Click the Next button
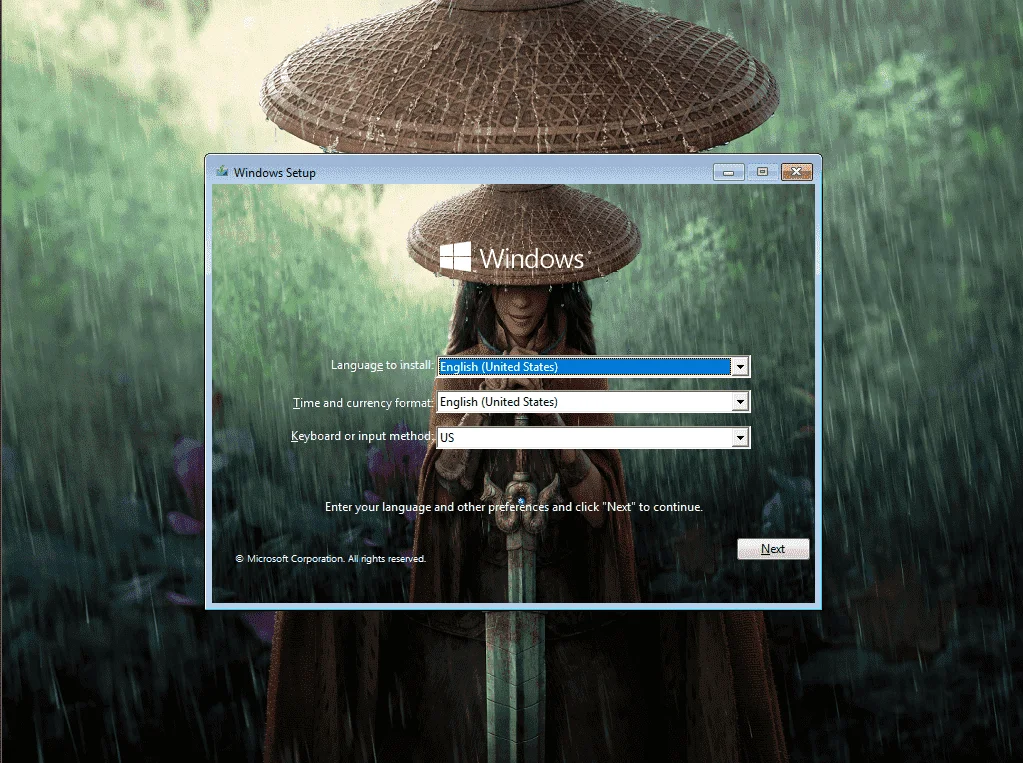 click(773, 549)
